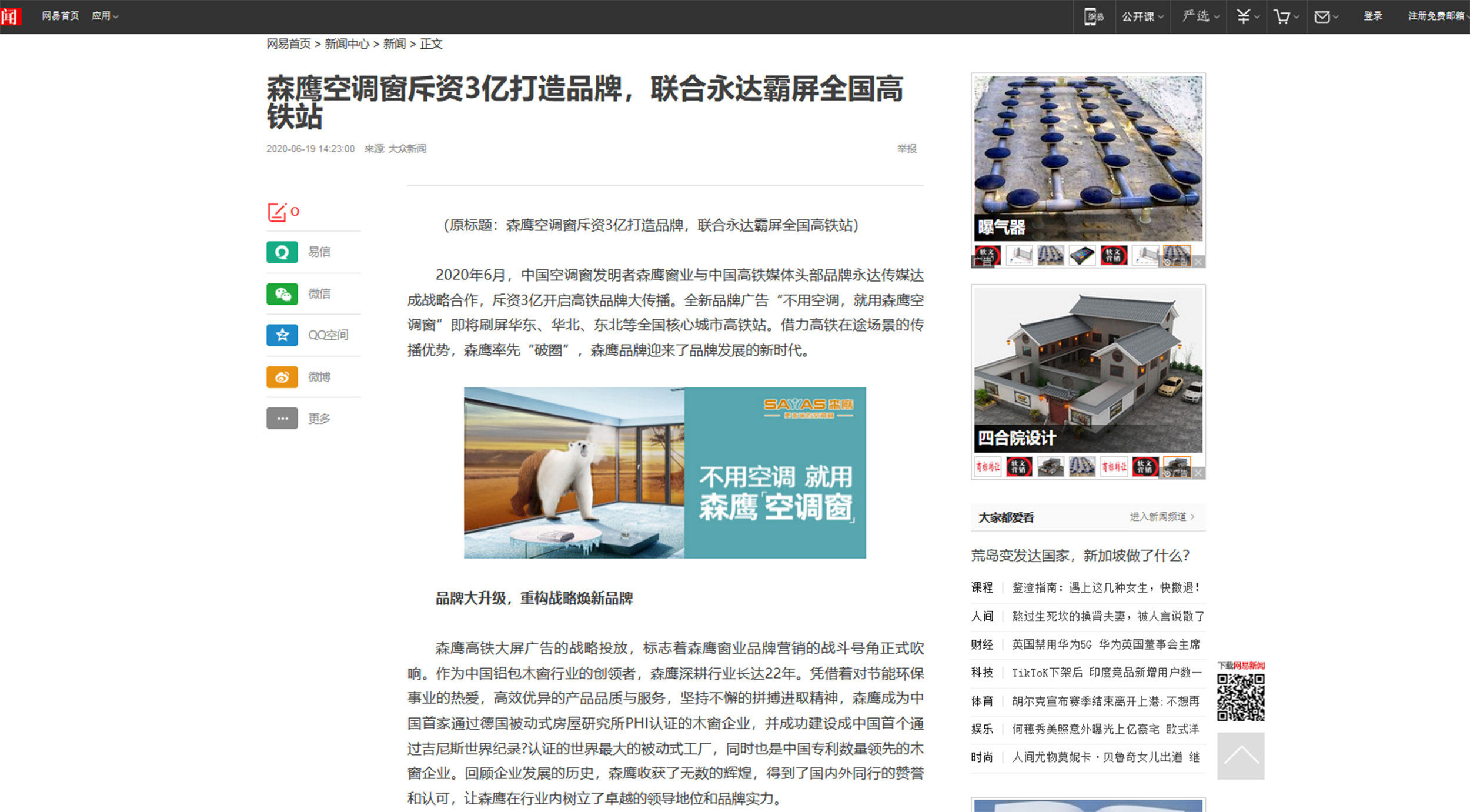Open article 胡尔克宣布赛季结束离开上港
Viewport: 1470px width, 812px height.
coord(1105,701)
